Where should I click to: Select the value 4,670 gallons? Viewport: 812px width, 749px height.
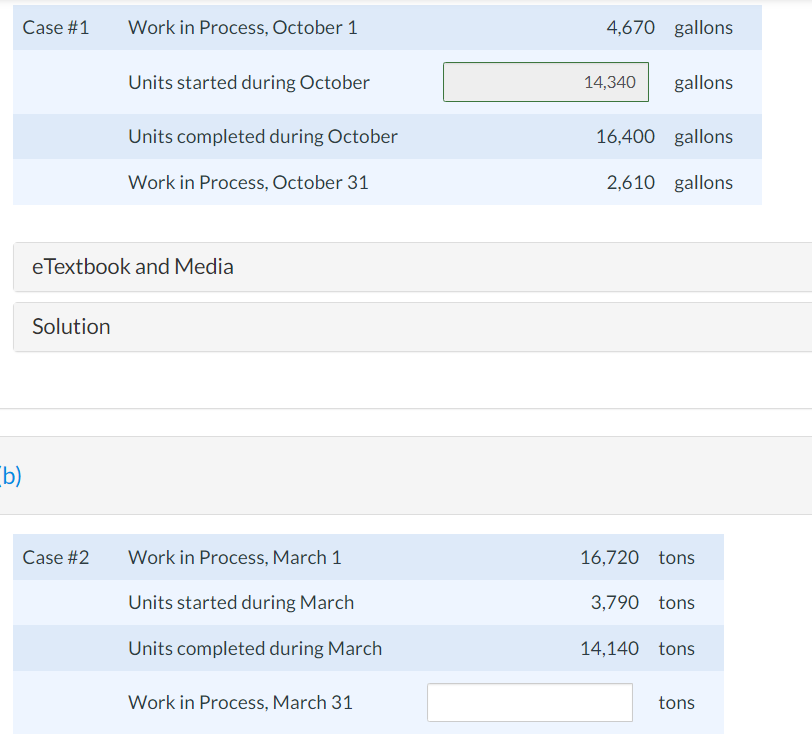coord(628,27)
